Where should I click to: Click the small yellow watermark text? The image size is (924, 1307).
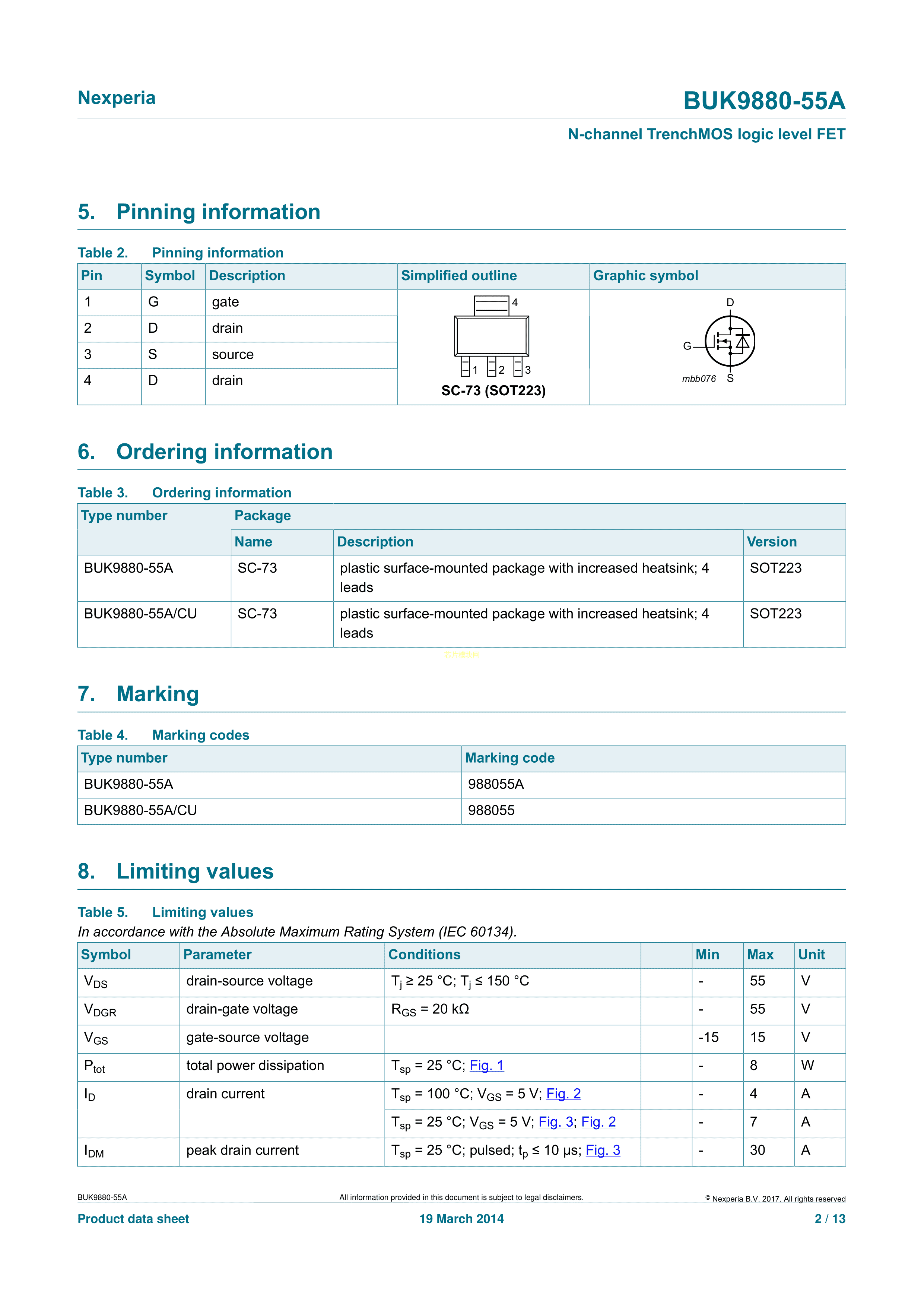coord(461,655)
